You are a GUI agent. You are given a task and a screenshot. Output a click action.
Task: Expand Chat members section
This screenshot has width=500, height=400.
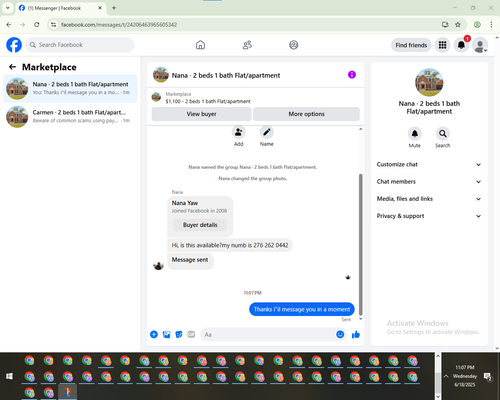[x=429, y=182]
